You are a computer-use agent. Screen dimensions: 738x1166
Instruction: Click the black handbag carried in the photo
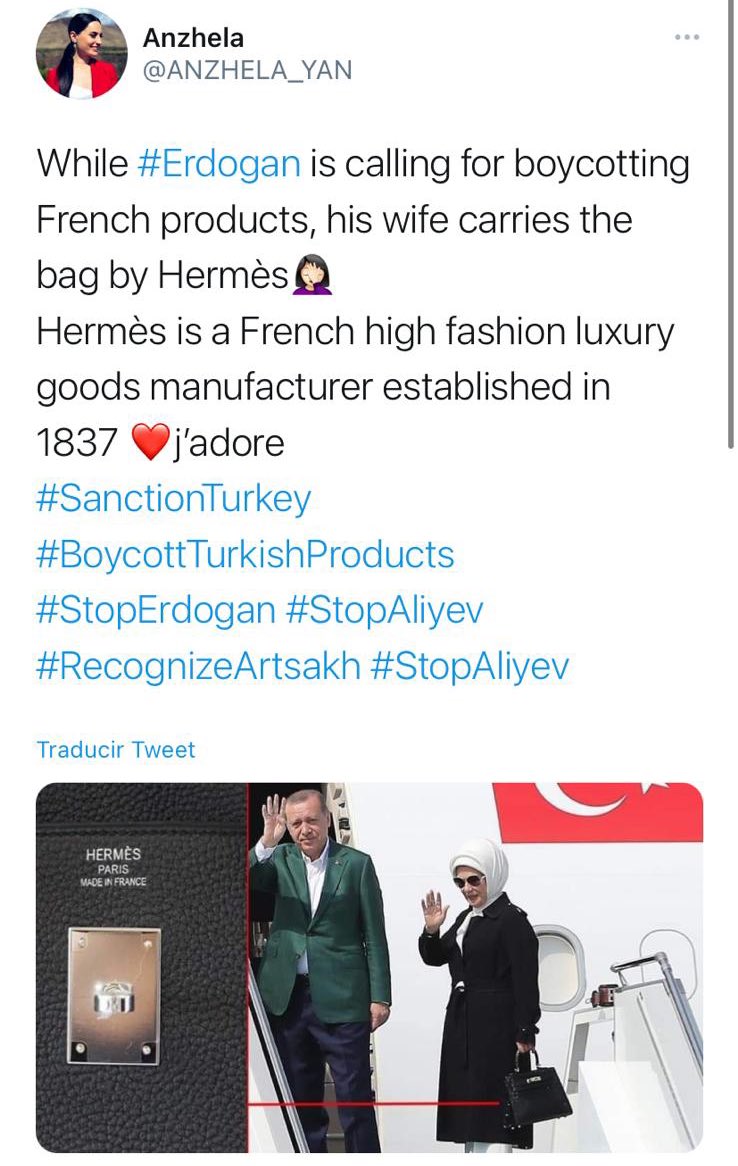pyautogui.click(x=536, y=1088)
